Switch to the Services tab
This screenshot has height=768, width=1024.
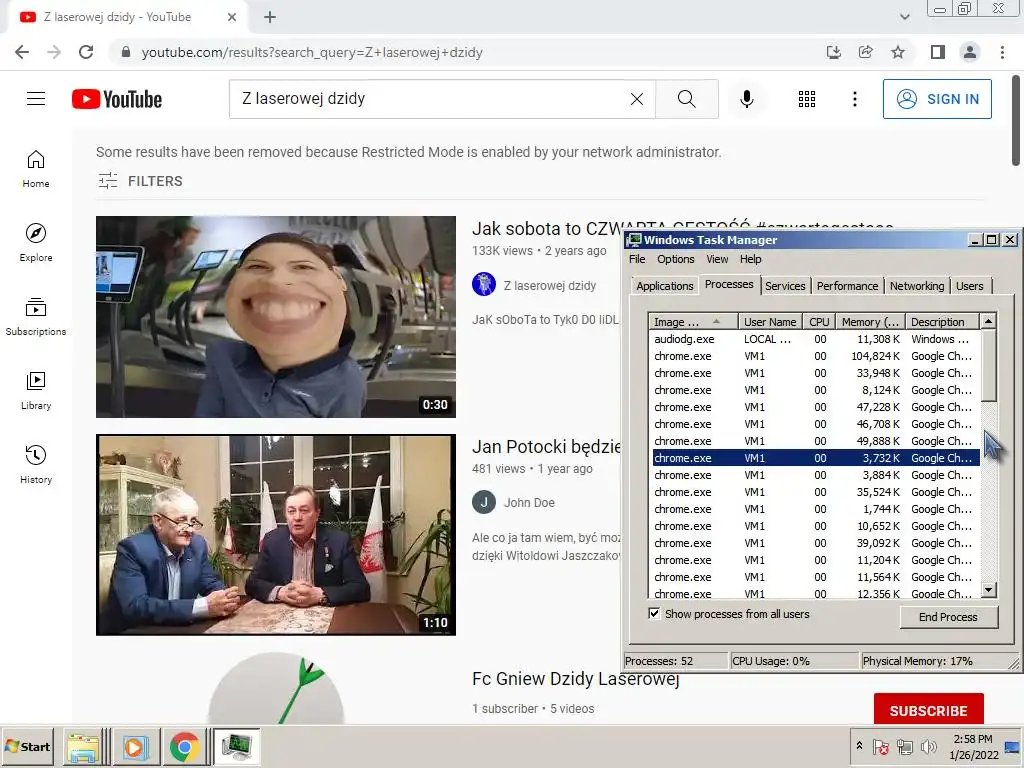coord(785,286)
